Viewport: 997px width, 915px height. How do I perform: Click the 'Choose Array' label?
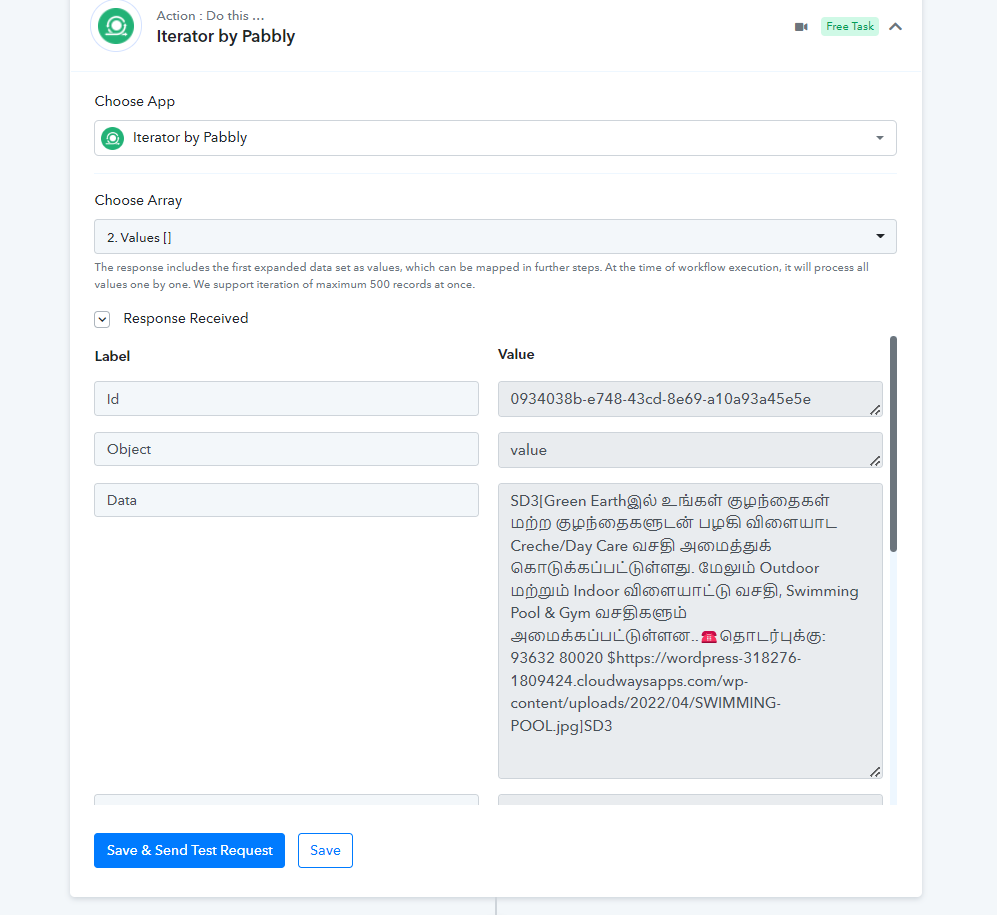(x=138, y=200)
